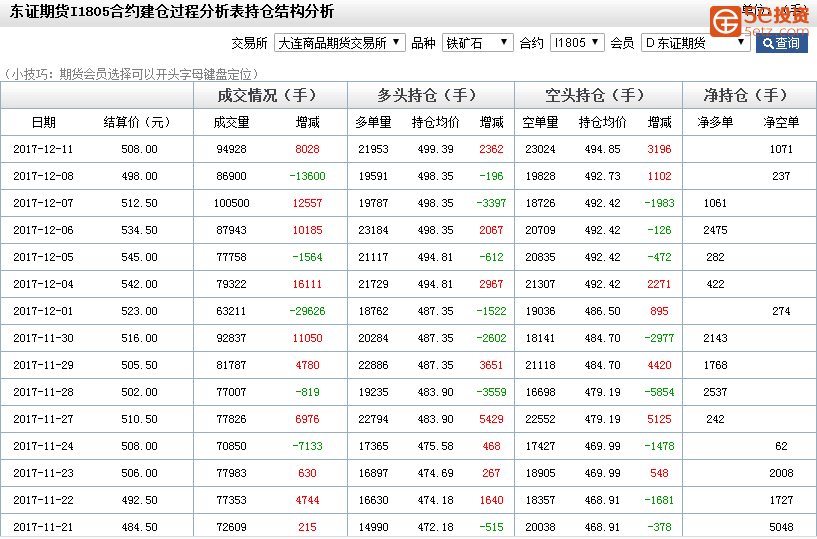817x539 pixels.
Task: Click the 查询 search button
Action: pos(782,43)
